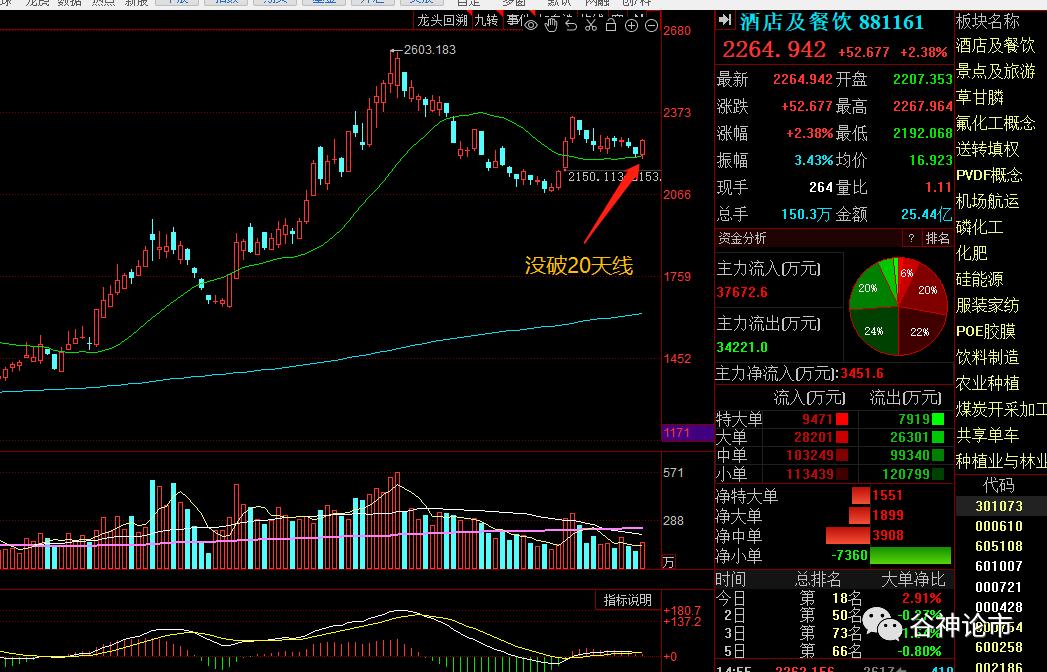This screenshot has width=1047, height=672.
Task: Open the 资金分析 panel header
Action: coord(743,238)
